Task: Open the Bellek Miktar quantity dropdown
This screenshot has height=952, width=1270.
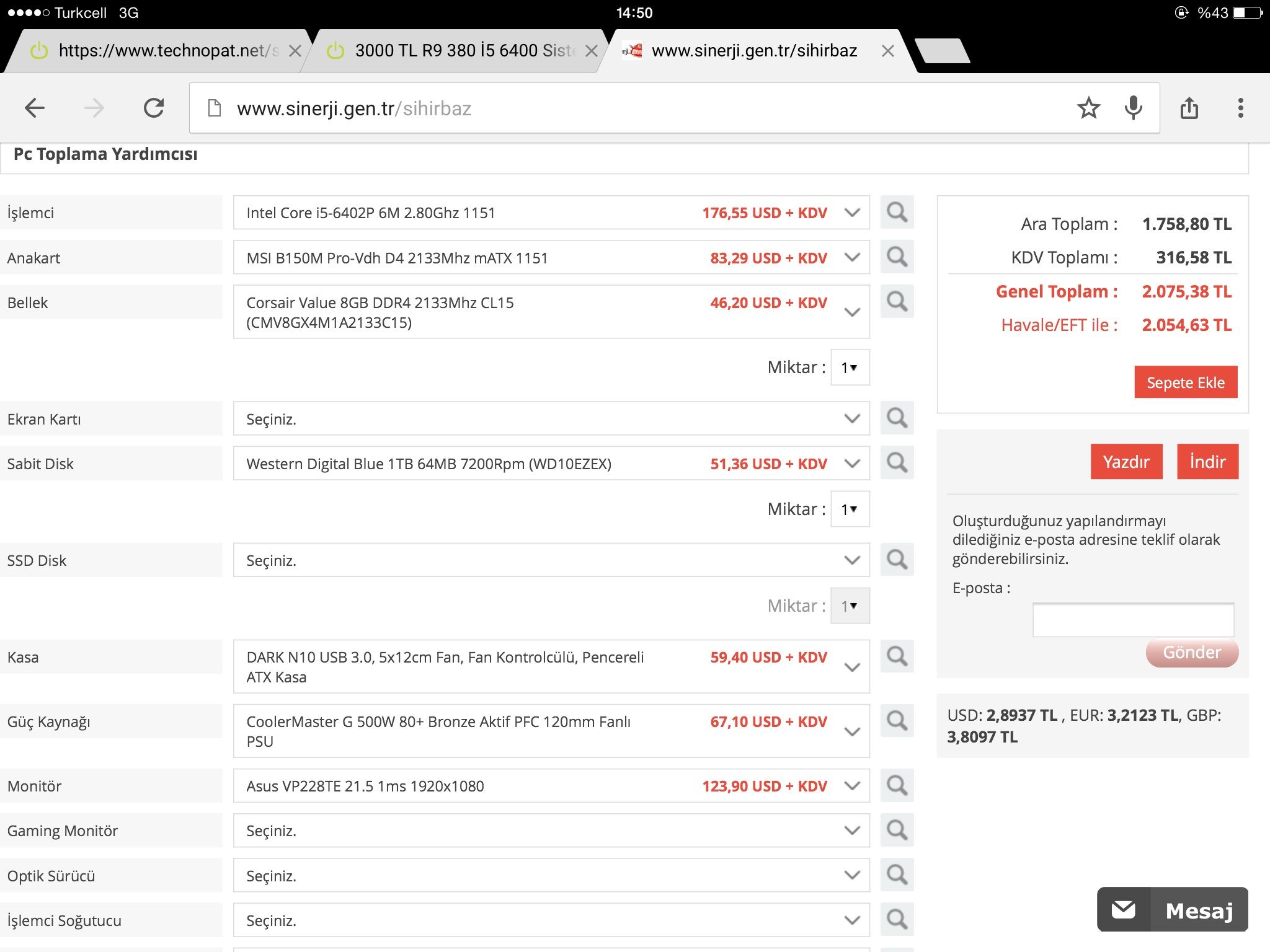Action: (x=850, y=368)
